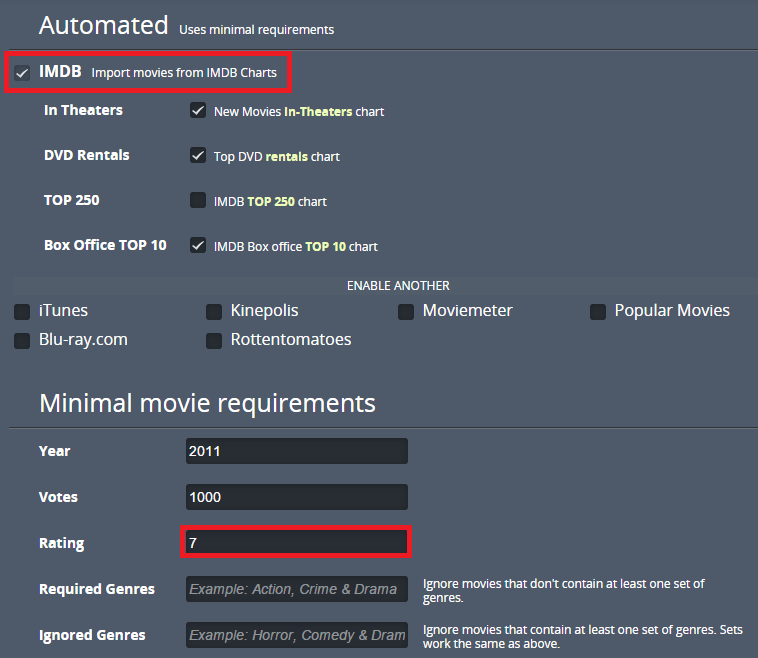The width and height of the screenshot is (758, 658).
Task: Click the Box Office TOP 10 label
Action: (105, 245)
